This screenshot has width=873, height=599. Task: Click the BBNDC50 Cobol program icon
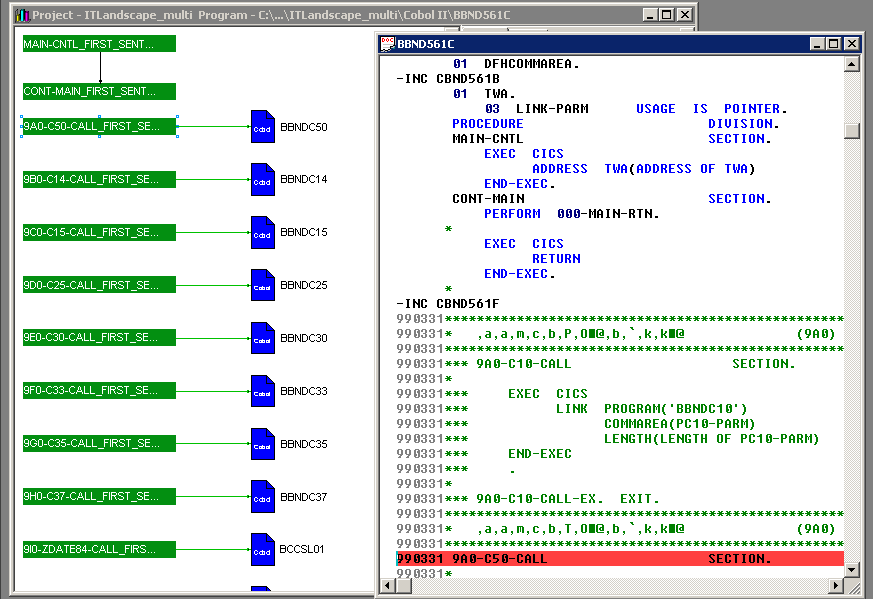pos(263,126)
